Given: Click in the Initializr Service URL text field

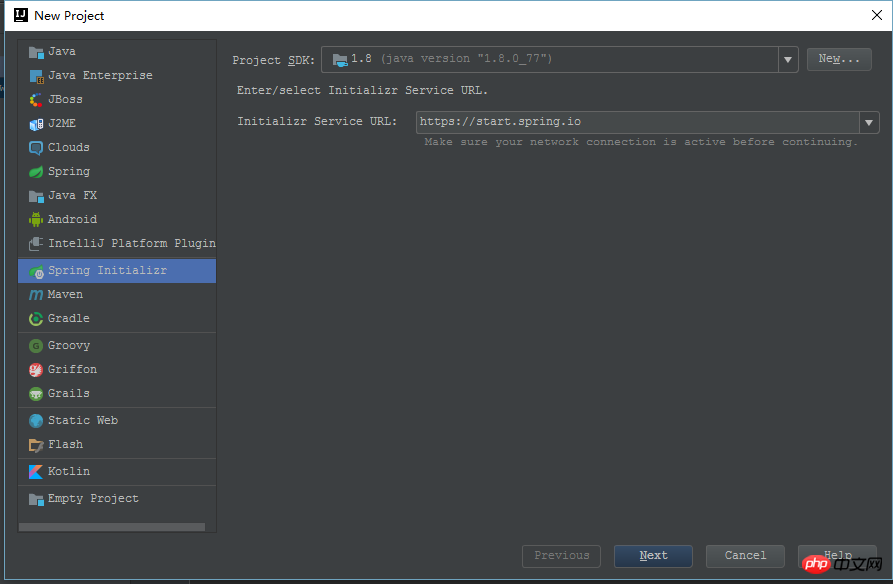Looking at the screenshot, I should point(638,122).
